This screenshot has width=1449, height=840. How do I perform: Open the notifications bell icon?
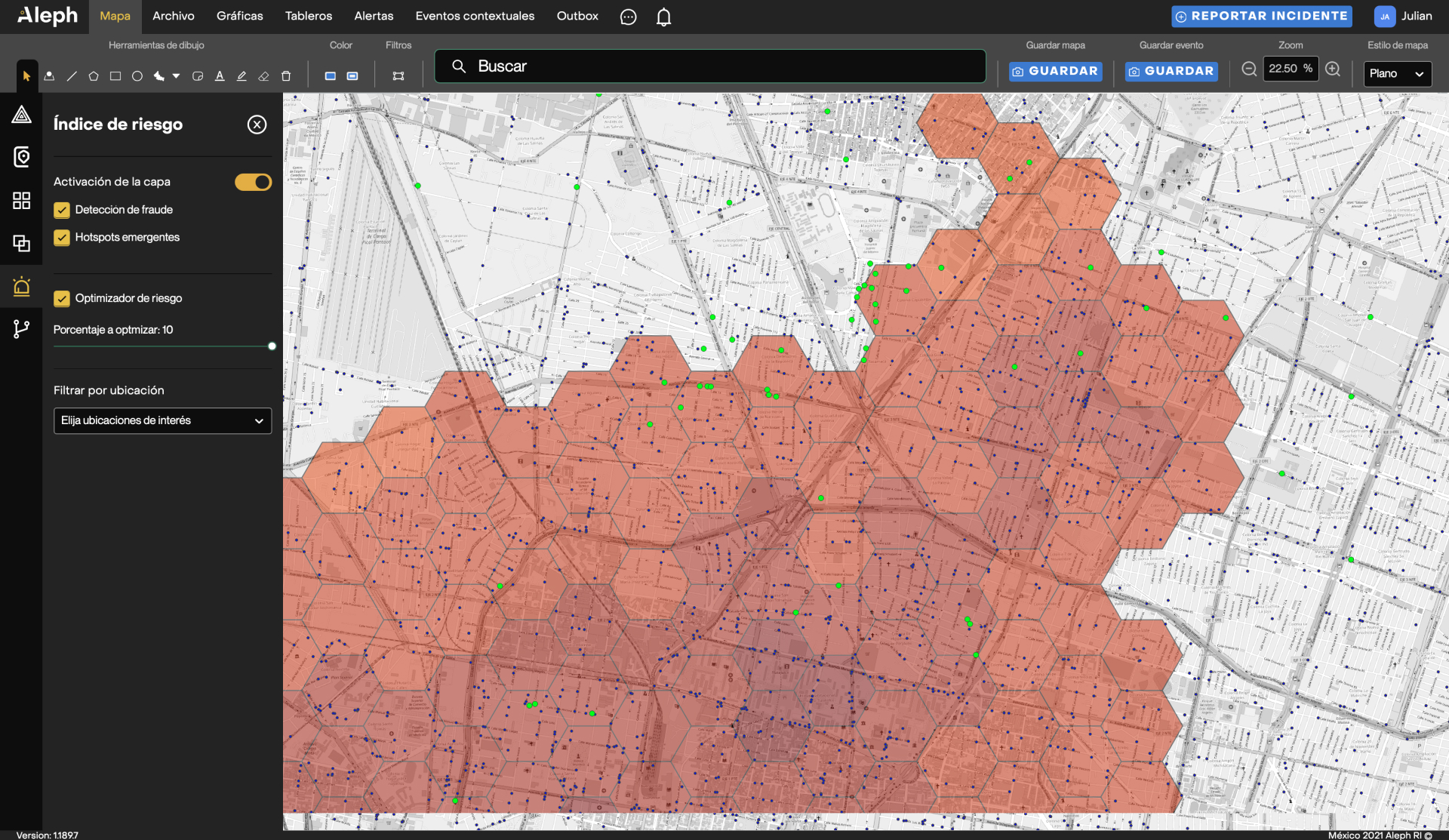663,17
